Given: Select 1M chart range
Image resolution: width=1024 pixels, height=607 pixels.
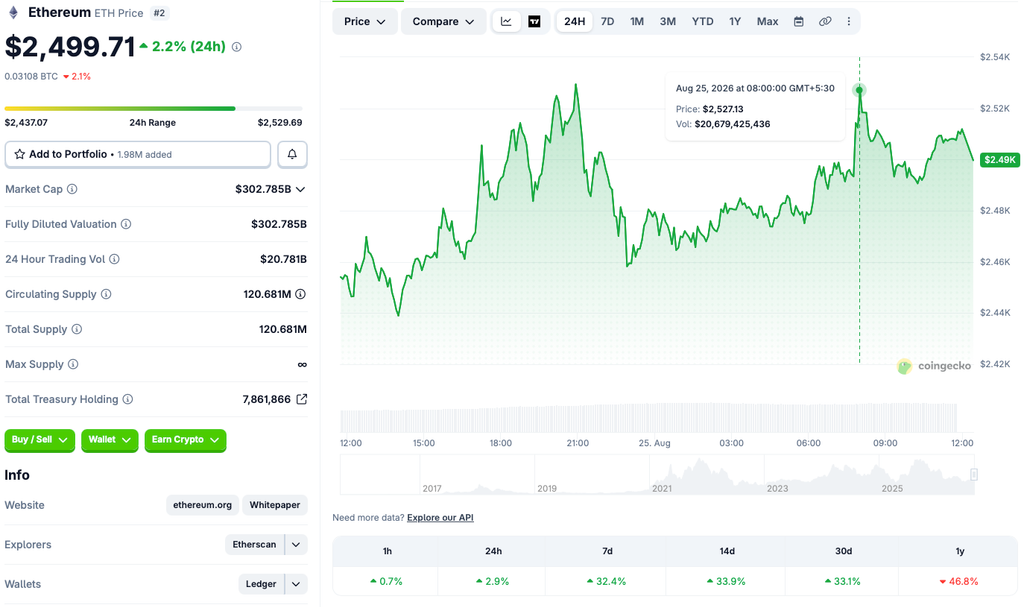Looking at the screenshot, I should pyautogui.click(x=637, y=22).
